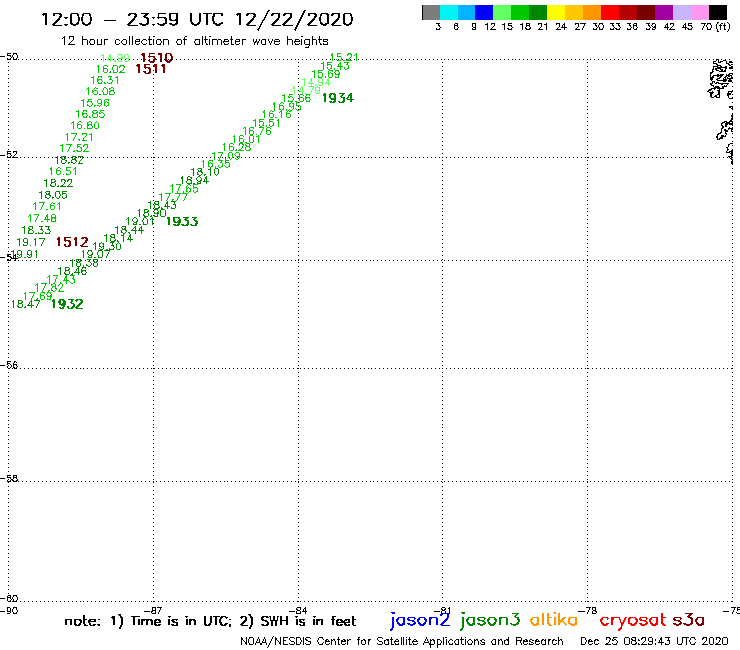
Task: Select wave height reading 16.08
Action: click(100, 92)
